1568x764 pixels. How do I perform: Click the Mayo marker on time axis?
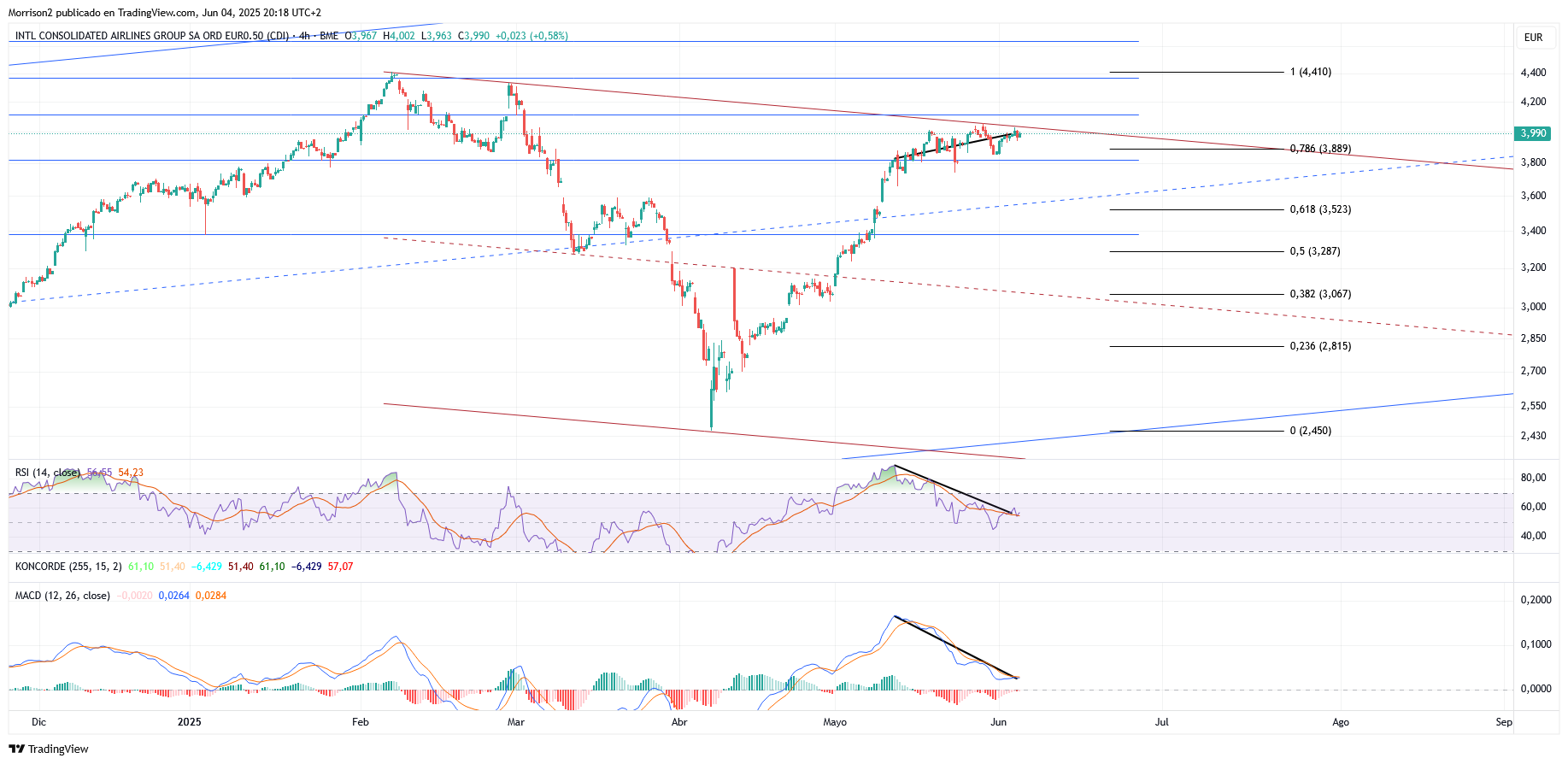click(835, 722)
